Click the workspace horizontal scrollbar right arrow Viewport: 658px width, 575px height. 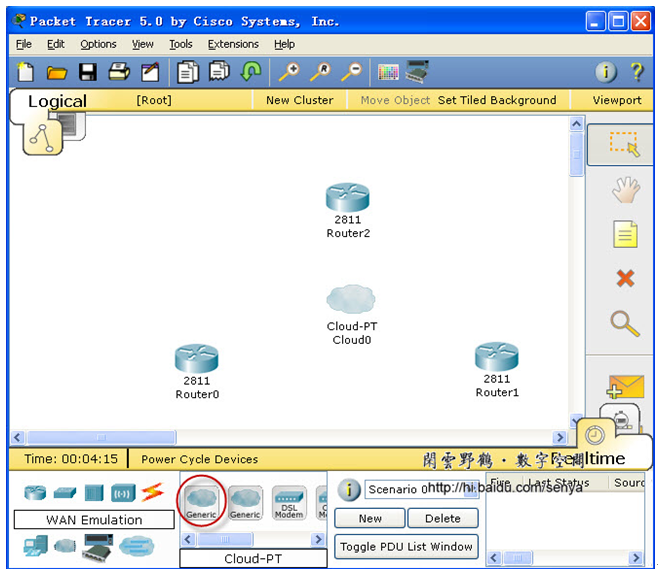(559, 437)
